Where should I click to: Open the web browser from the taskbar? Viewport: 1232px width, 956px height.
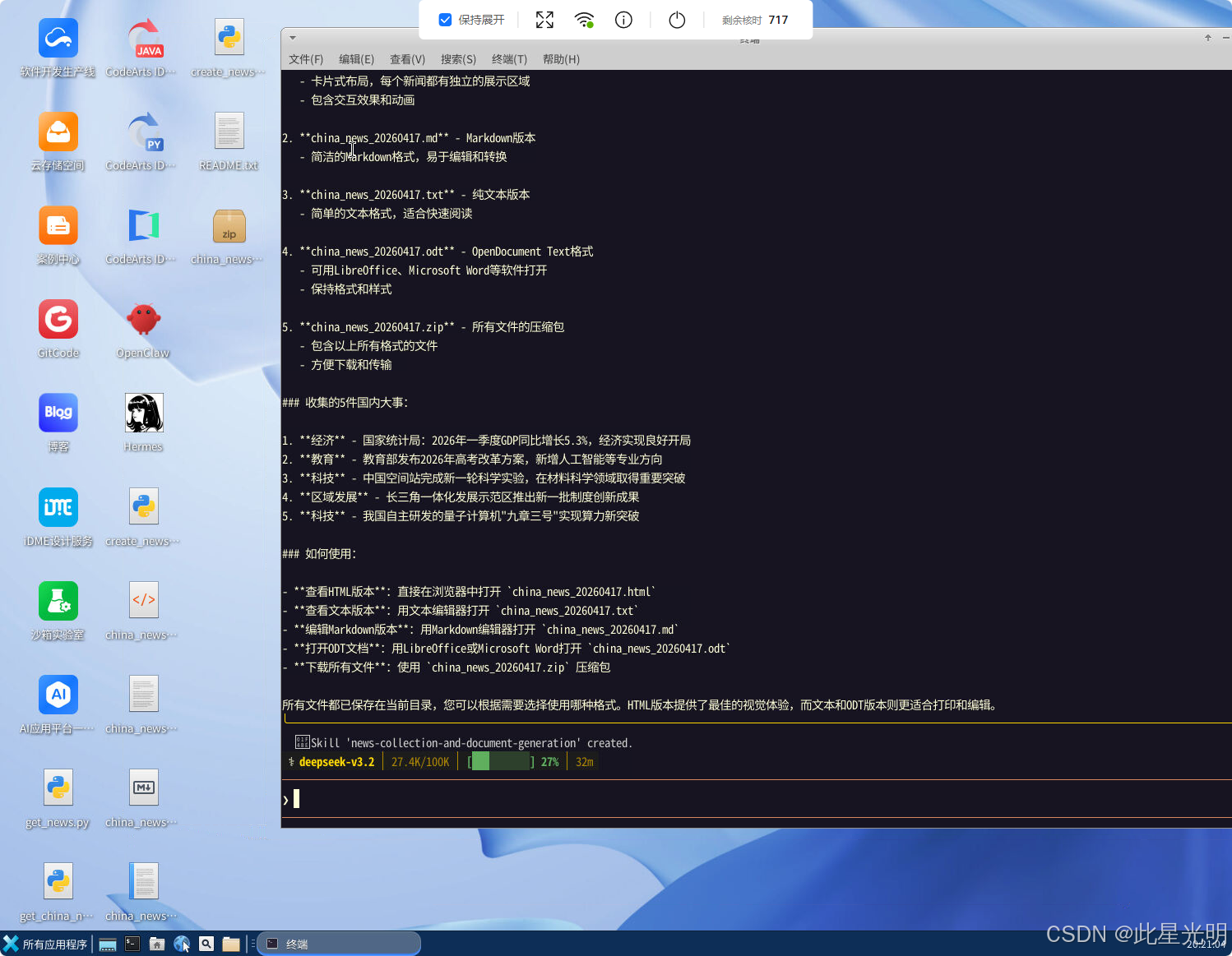coord(182,943)
